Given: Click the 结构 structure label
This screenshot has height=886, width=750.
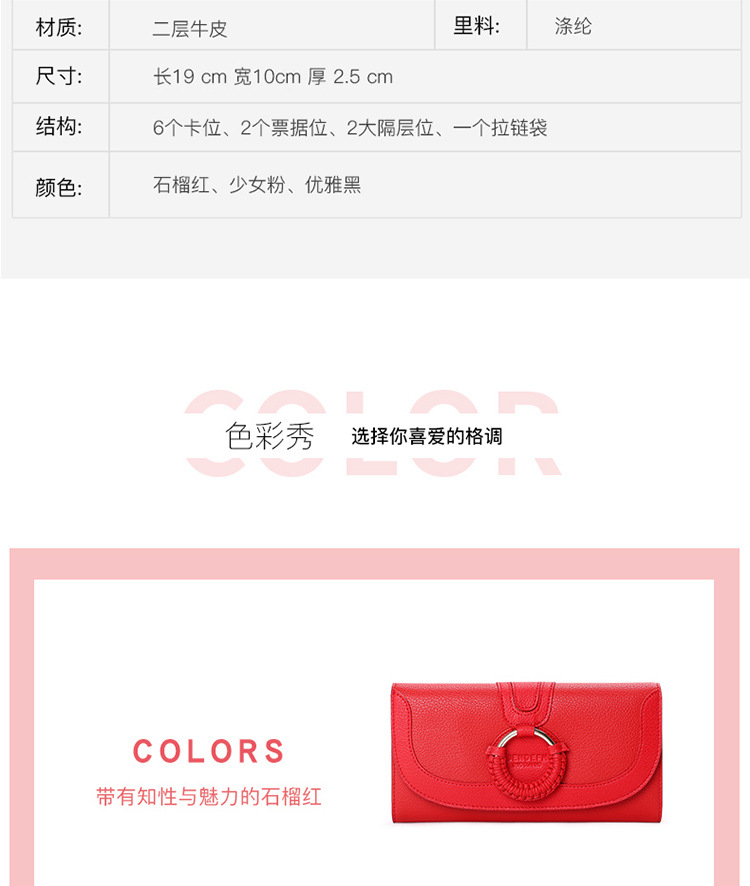Looking at the screenshot, I should [59, 127].
